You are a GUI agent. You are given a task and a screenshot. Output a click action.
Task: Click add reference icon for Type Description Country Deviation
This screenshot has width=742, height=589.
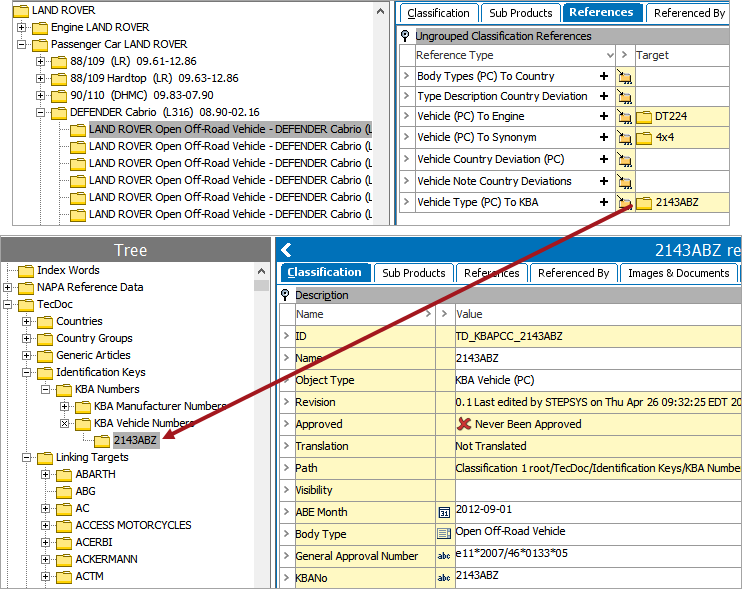pyautogui.click(x=625, y=97)
